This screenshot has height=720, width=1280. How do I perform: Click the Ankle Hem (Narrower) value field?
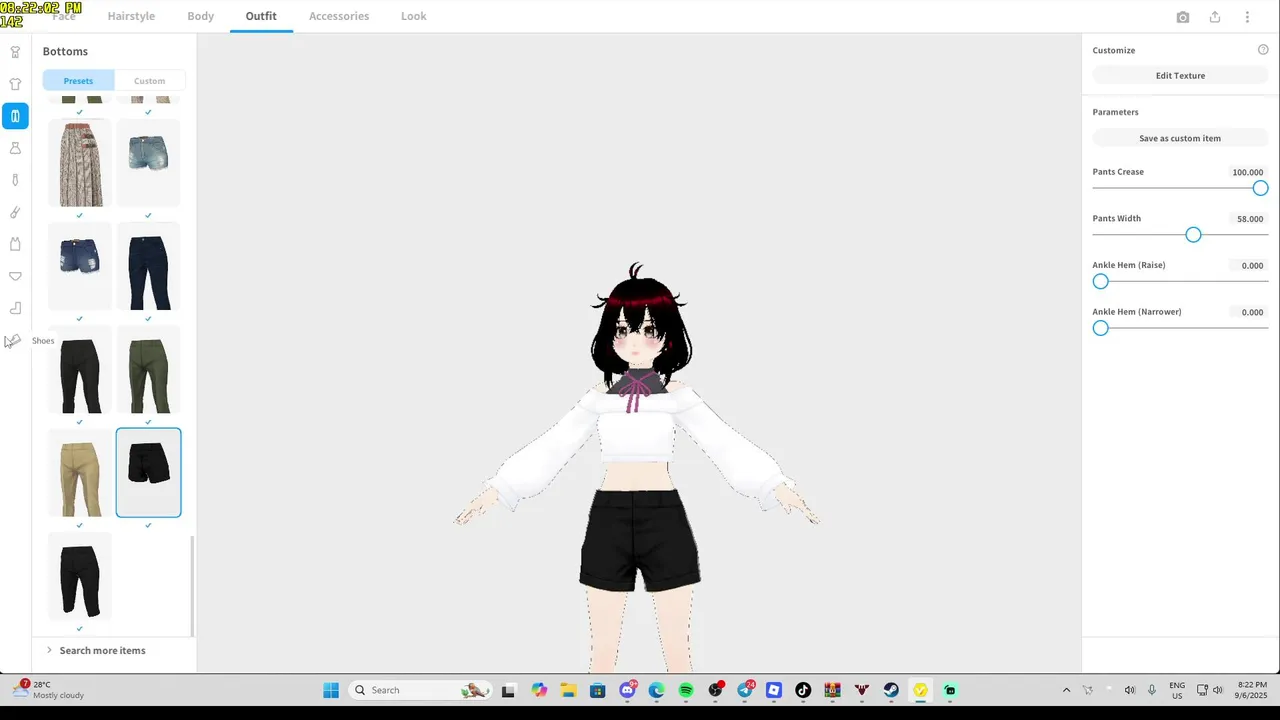(x=1248, y=312)
